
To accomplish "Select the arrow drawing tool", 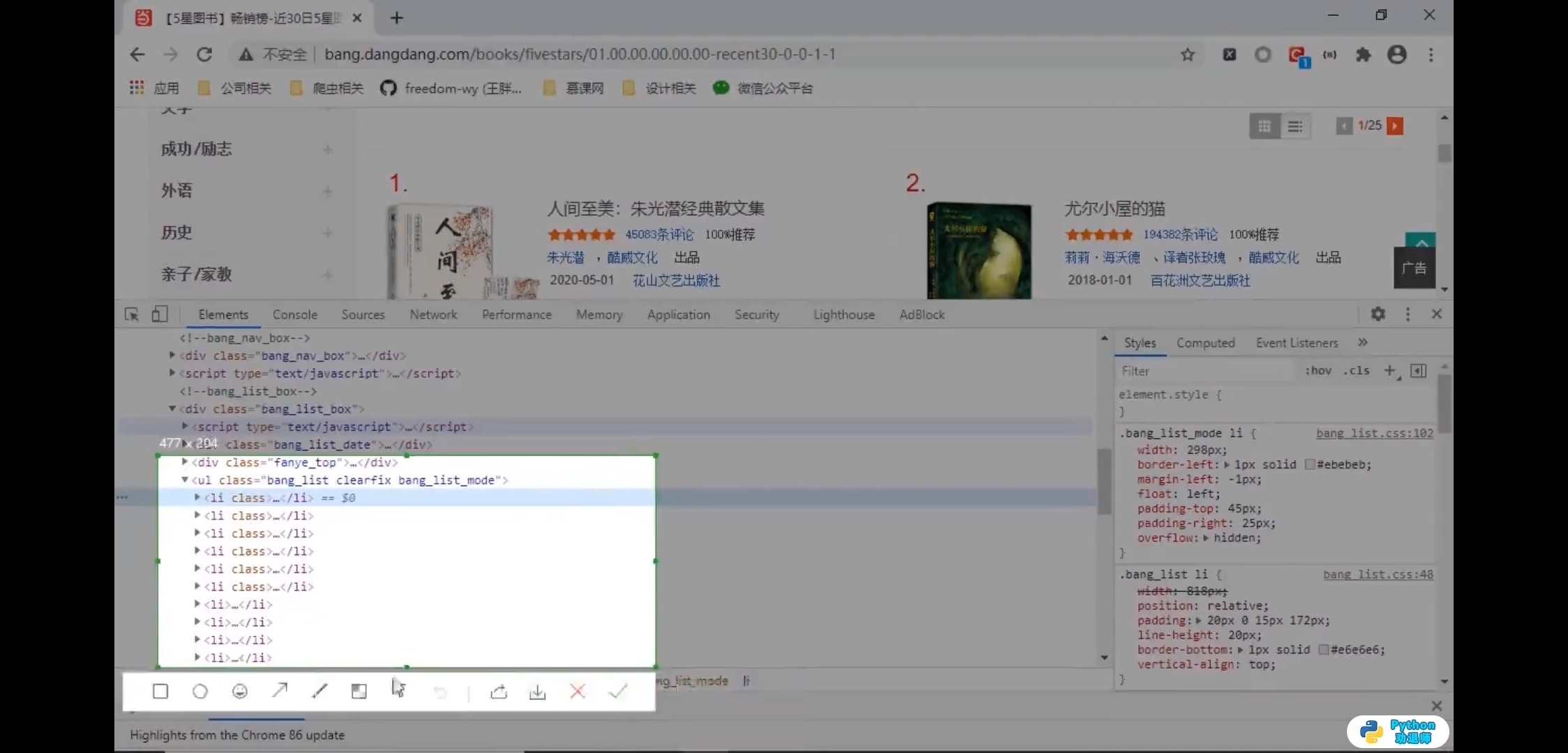I will click(280, 690).
